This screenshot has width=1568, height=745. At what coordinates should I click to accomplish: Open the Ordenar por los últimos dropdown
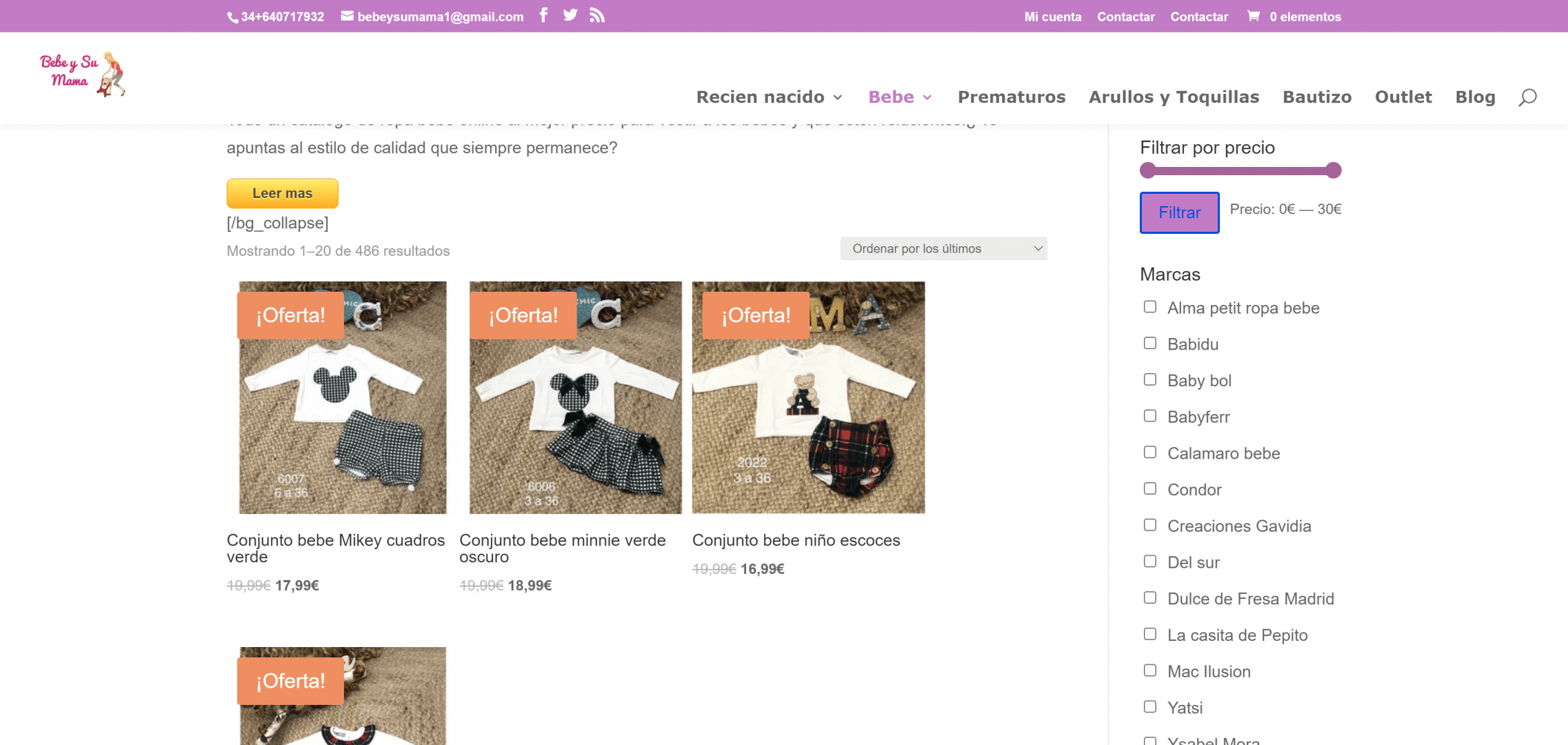point(943,248)
